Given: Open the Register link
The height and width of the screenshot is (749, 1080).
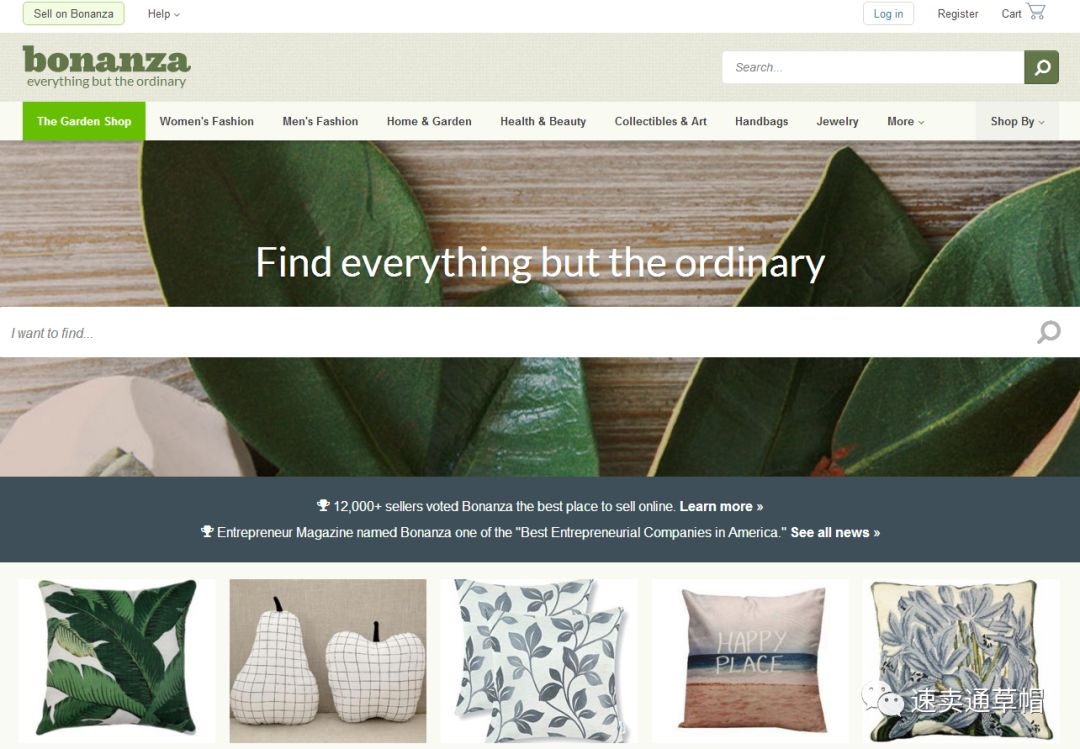Looking at the screenshot, I should 957,14.
